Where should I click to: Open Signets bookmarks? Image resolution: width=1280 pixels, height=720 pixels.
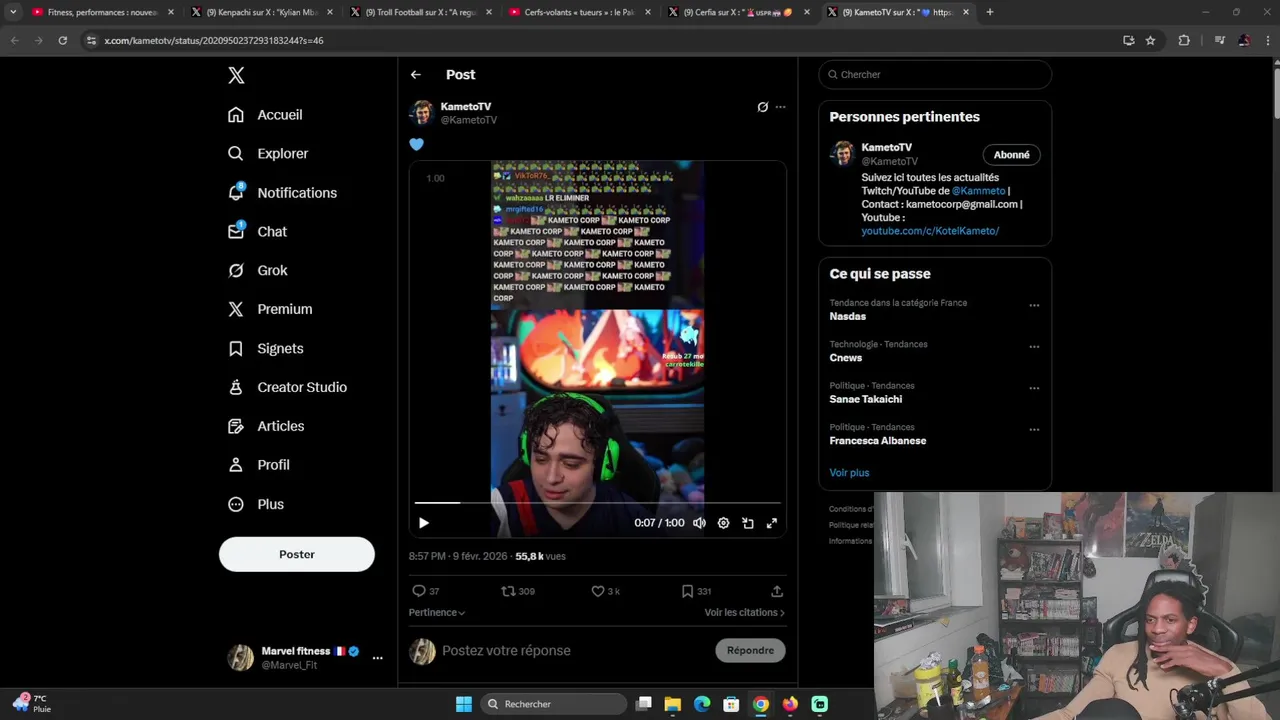pyautogui.click(x=265, y=348)
